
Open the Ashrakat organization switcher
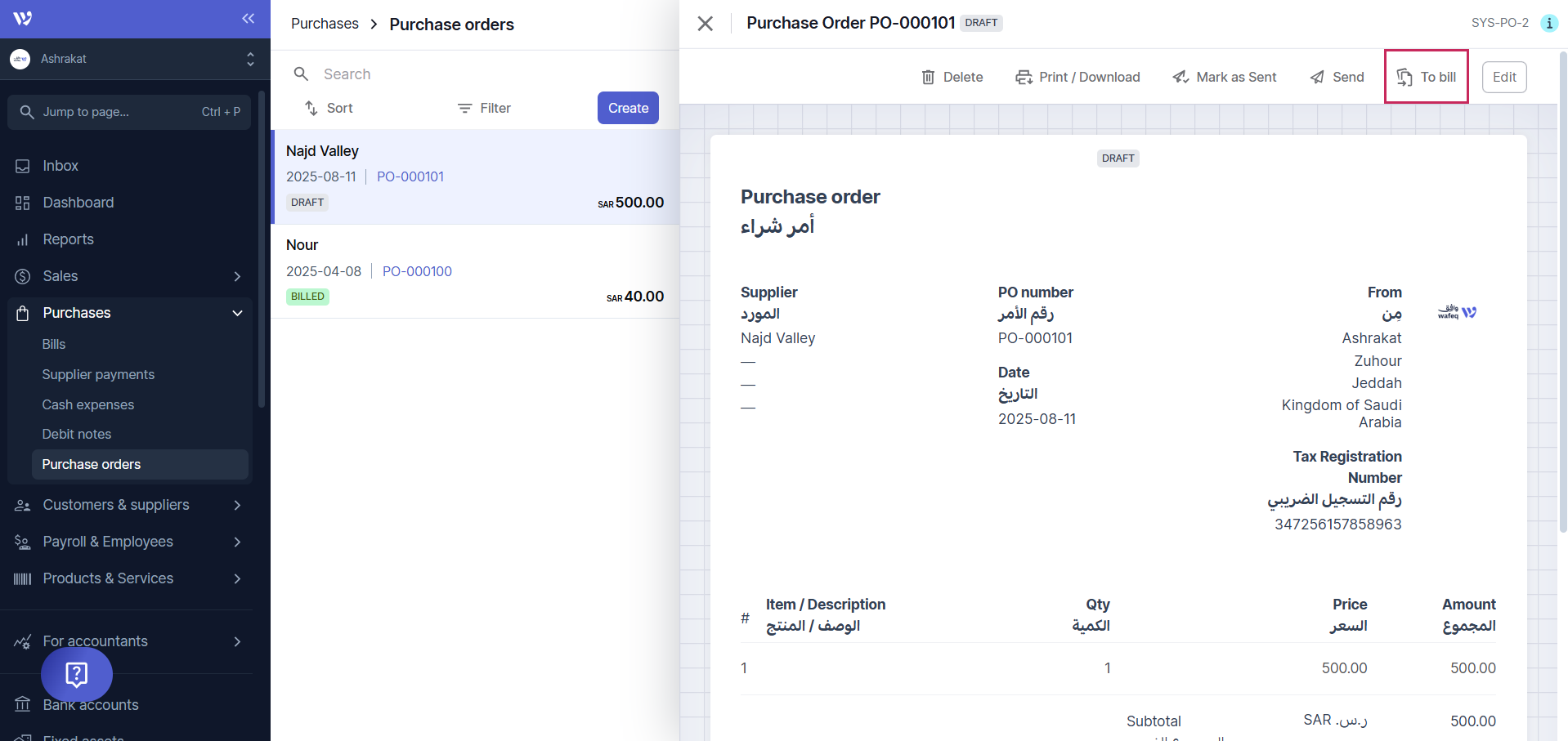click(x=131, y=59)
